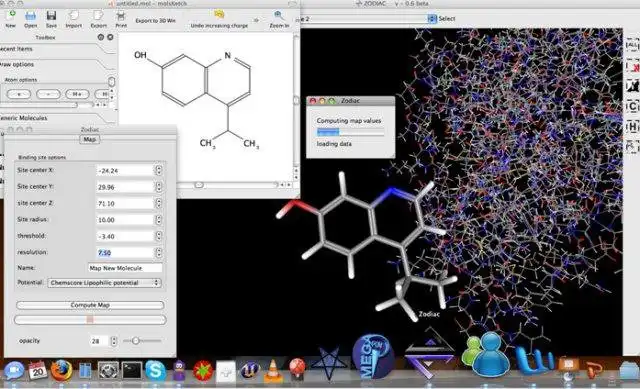Step the Site center Y spinner arrows
Image resolution: width=640 pixels, height=389 pixels.
(x=159, y=187)
